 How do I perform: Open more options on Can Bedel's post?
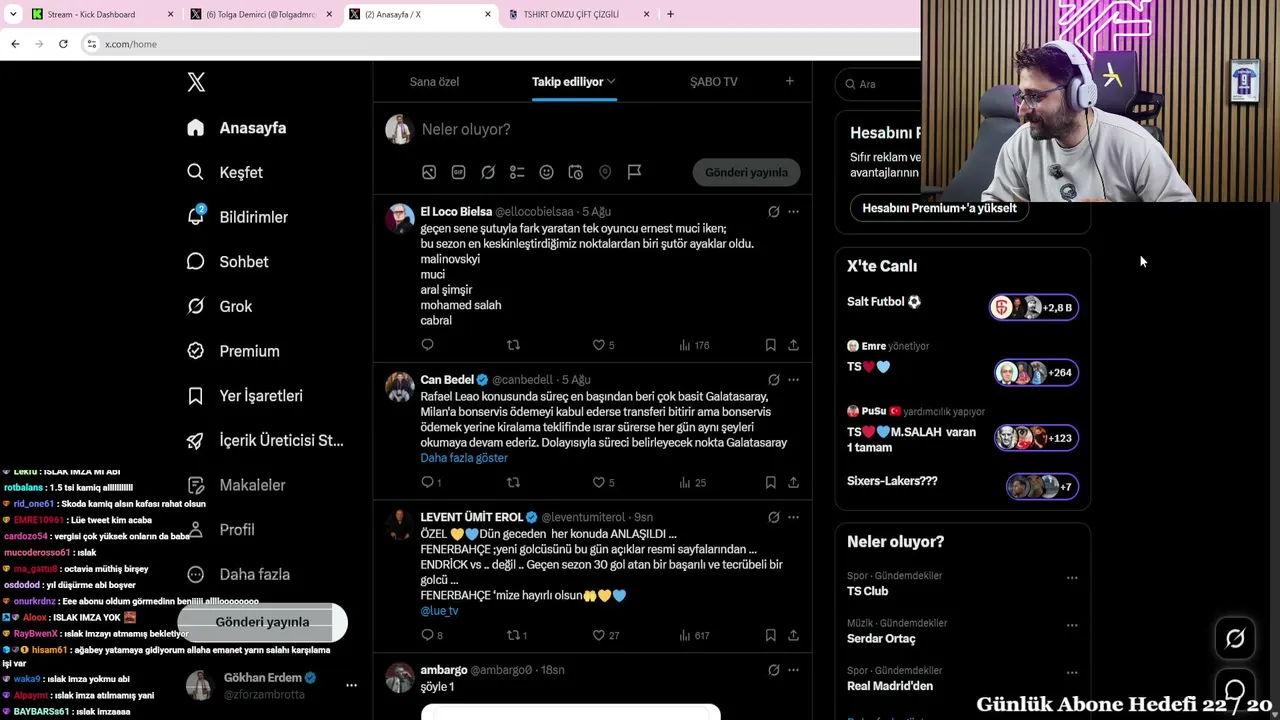pyautogui.click(x=793, y=380)
